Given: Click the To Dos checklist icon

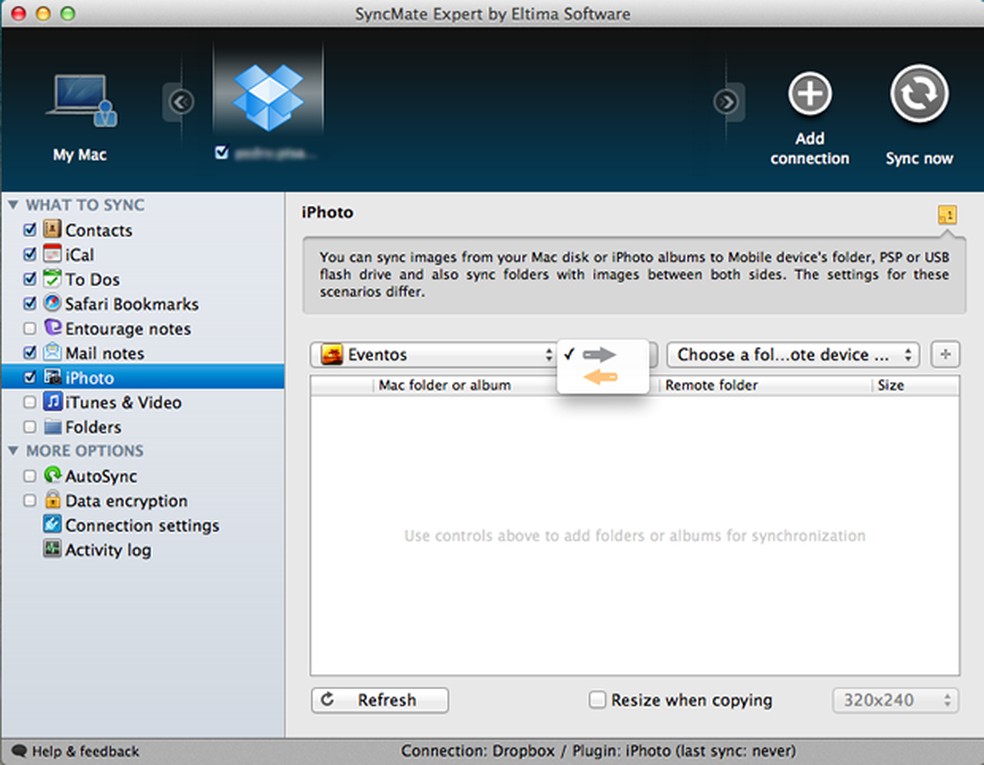Looking at the screenshot, I should [x=52, y=278].
